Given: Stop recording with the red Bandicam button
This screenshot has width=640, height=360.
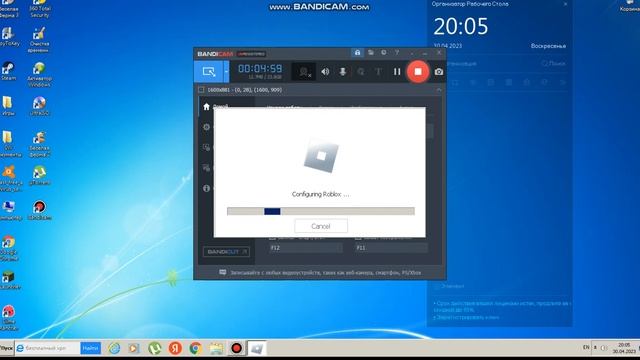Looking at the screenshot, I should tap(418, 72).
